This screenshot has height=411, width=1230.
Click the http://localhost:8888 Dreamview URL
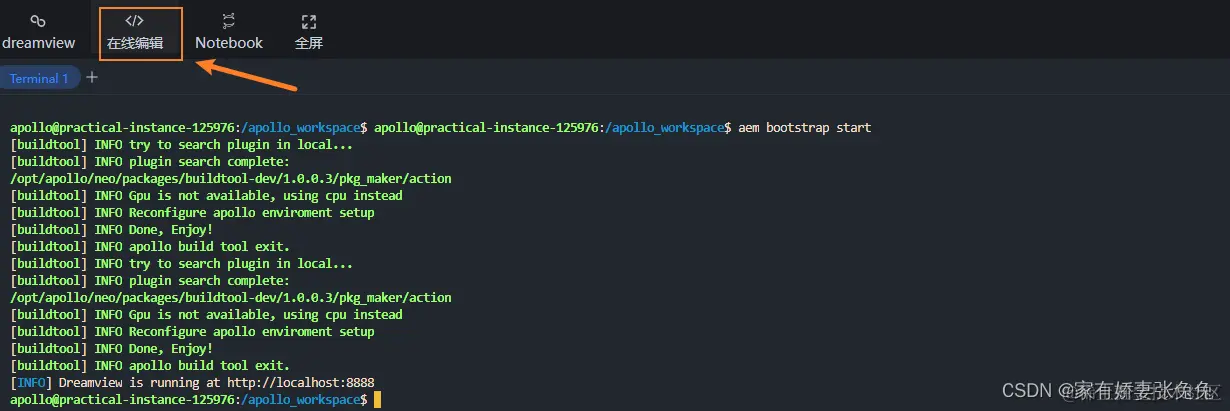tap(300, 383)
